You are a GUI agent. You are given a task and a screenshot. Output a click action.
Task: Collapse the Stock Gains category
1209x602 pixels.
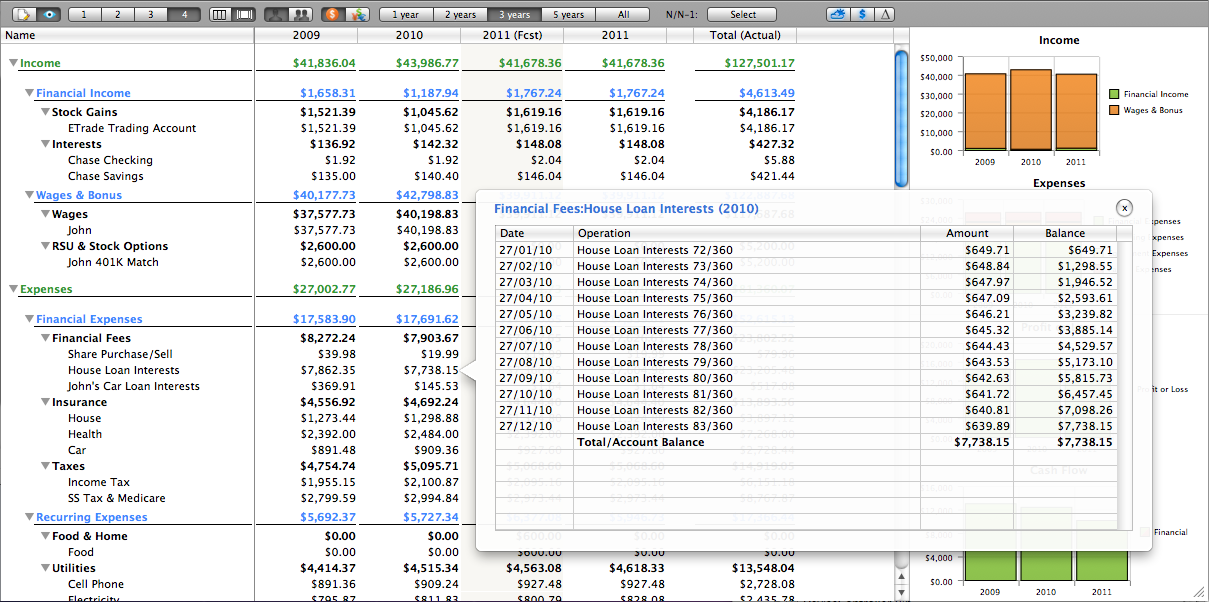point(46,112)
